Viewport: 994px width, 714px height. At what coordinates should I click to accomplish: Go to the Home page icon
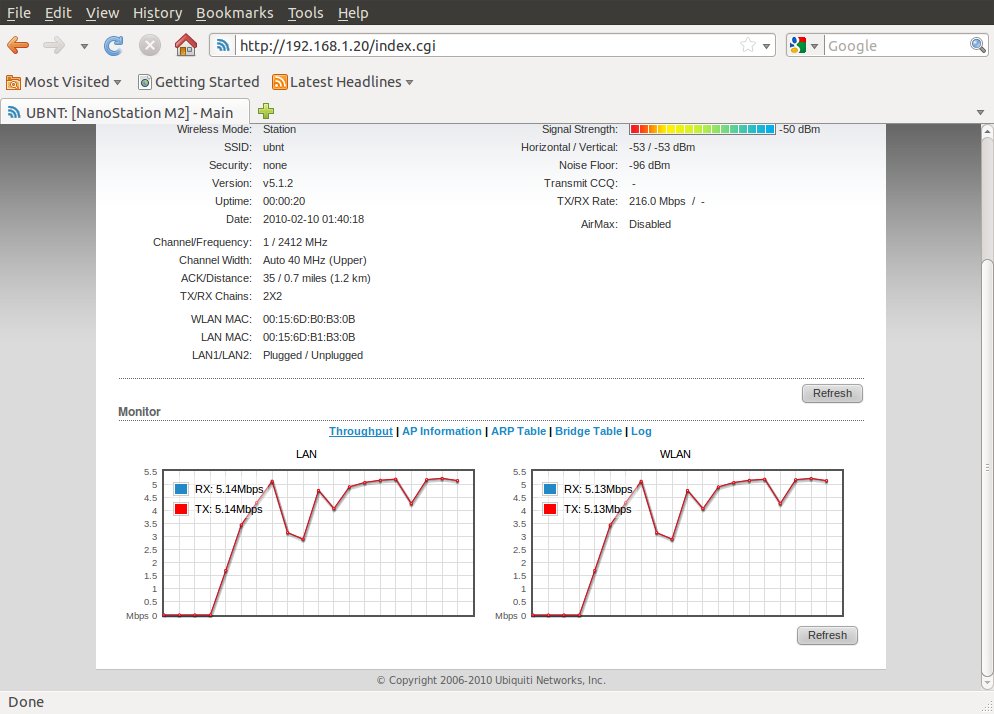(x=185, y=45)
